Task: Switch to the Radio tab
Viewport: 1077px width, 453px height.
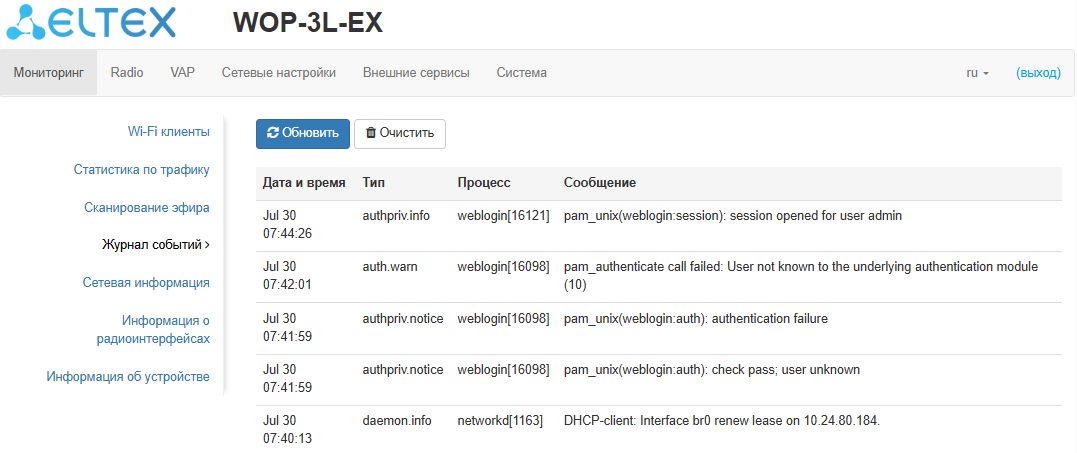Action: coord(127,73)
